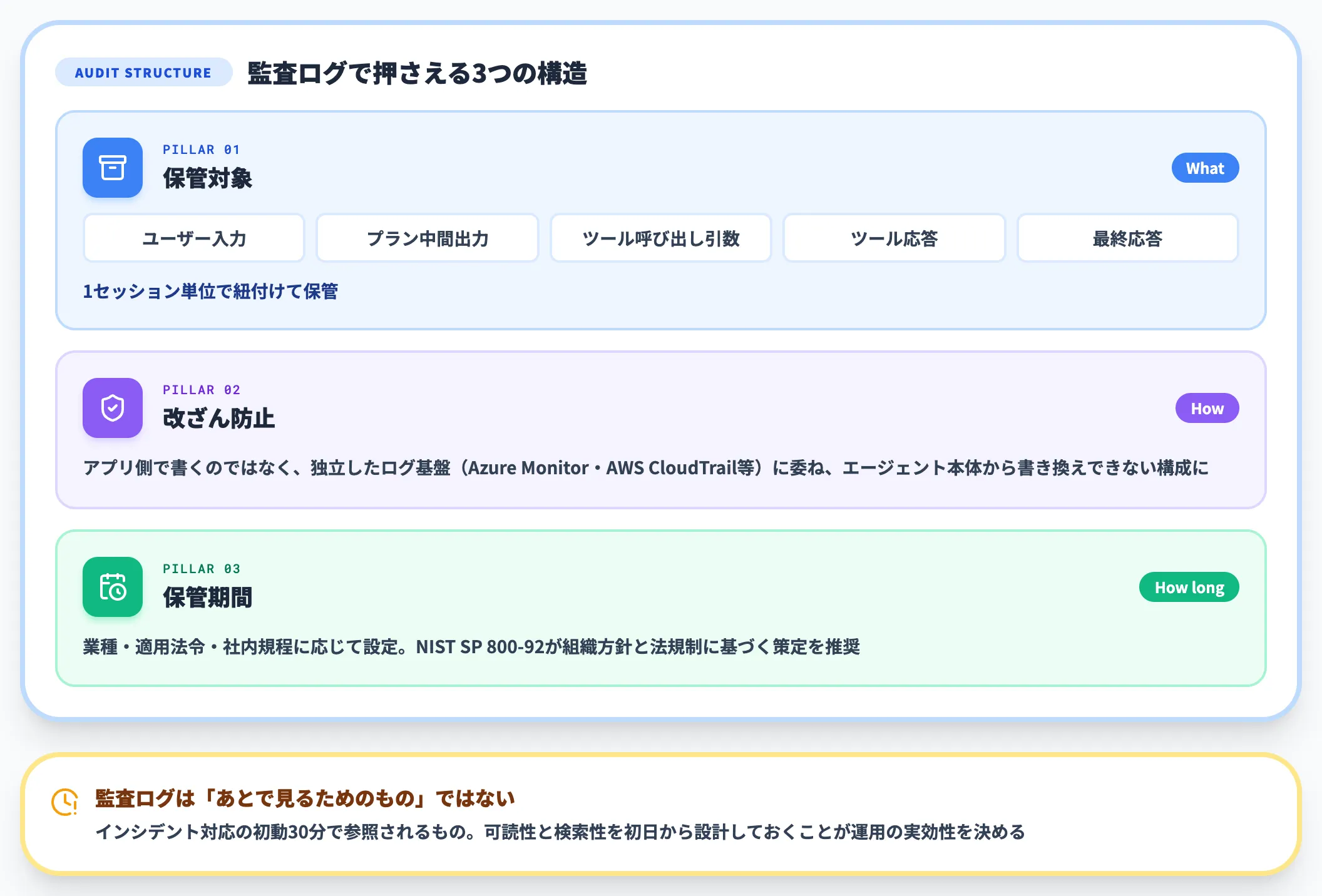Viewport: 1322px width, 896px height.
Task: Click the blue What pill badge
Action: pos(1205,168)
